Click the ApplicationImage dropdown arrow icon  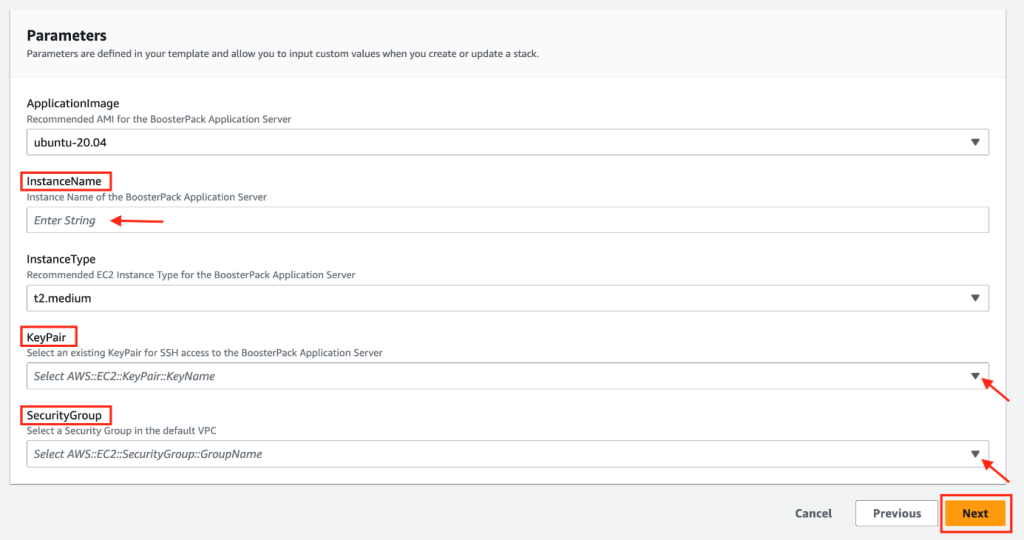point(975,142)
